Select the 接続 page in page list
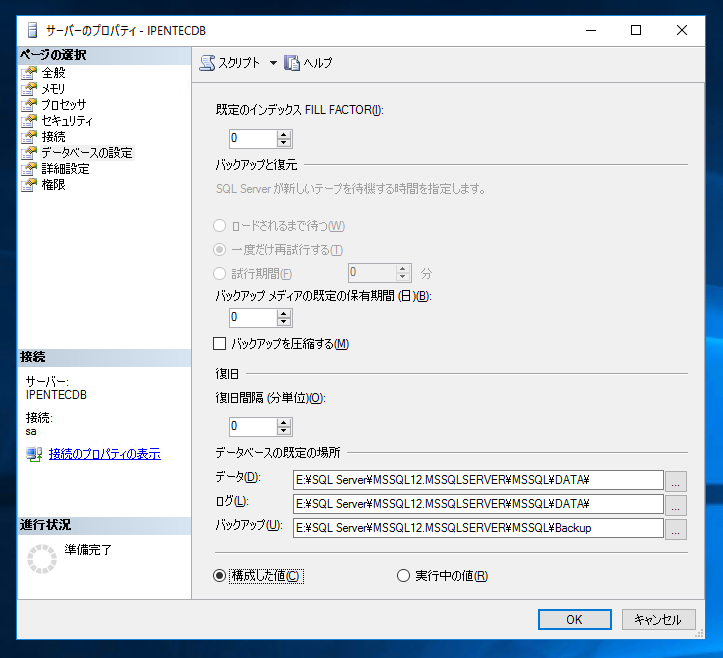Screen dimensions: 723x658 click(x=53, y=136)
